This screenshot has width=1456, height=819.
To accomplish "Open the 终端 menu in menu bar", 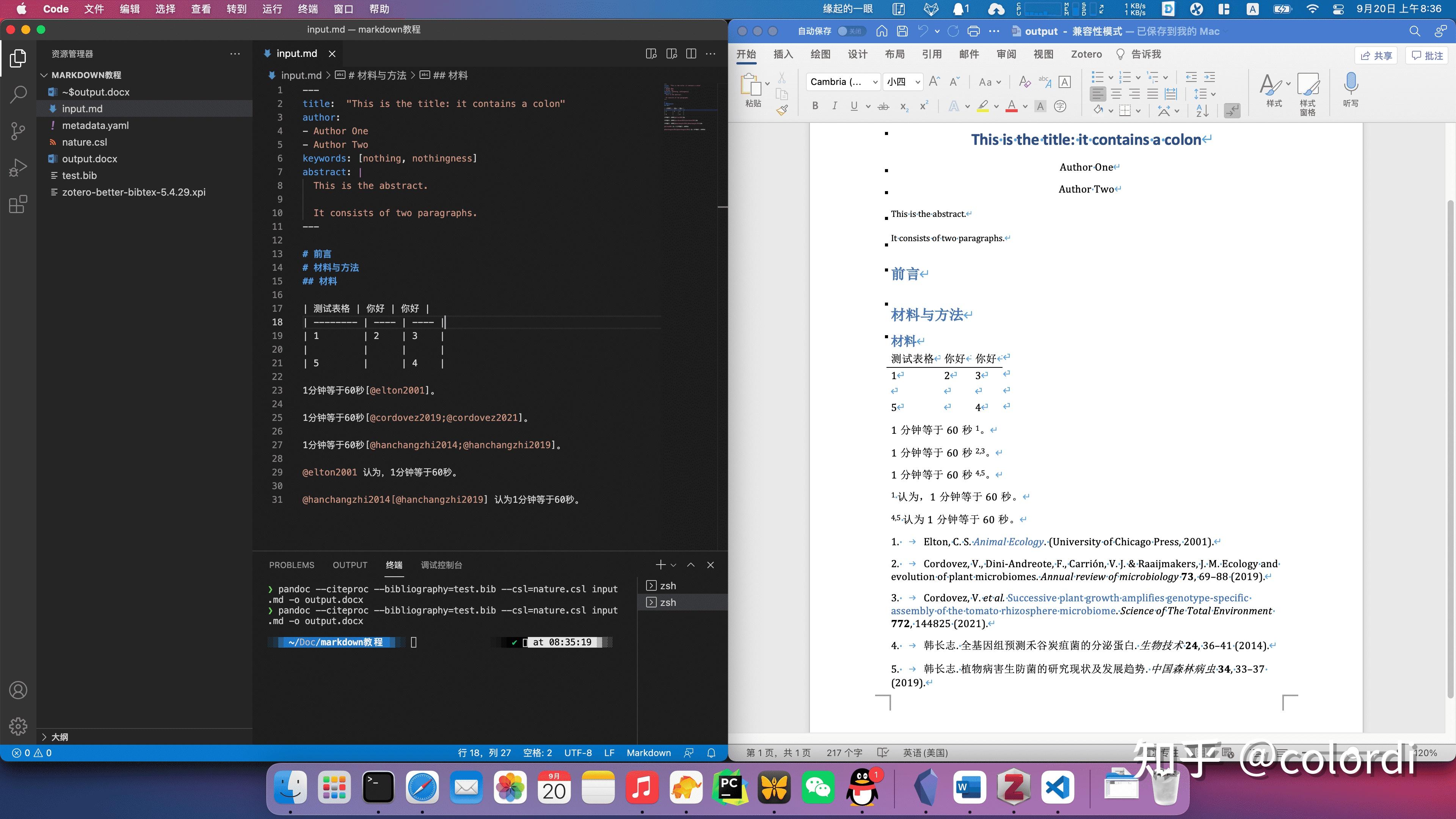I will click(x=309, y=9).
